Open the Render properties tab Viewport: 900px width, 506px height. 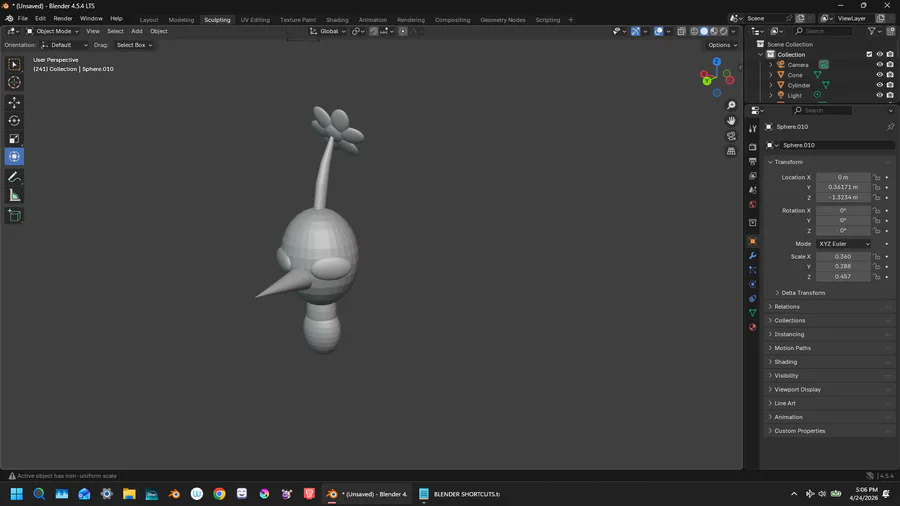coord(752,147)
